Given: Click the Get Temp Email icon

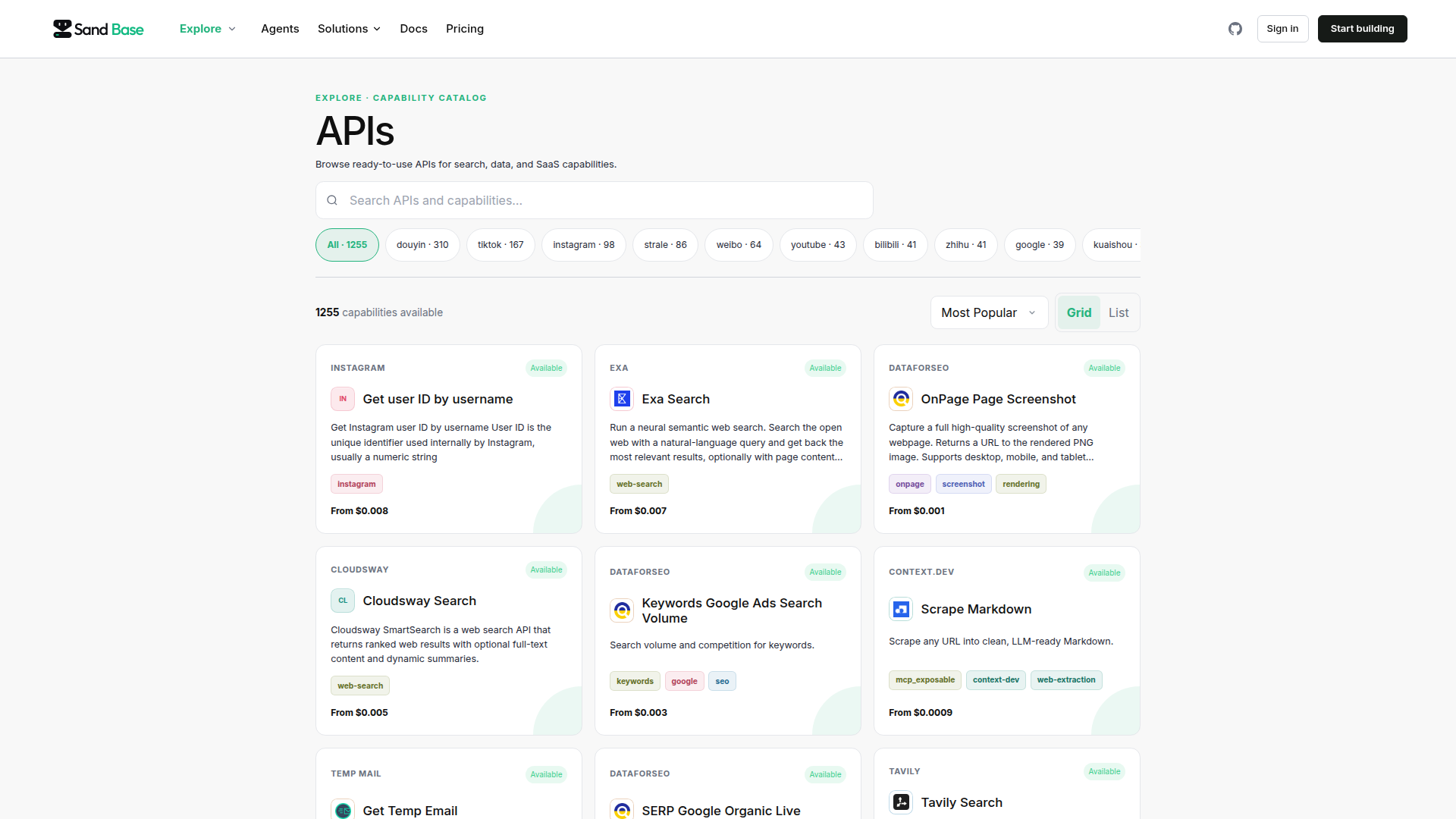Looking at the screenshot, I should pos(343,810).
